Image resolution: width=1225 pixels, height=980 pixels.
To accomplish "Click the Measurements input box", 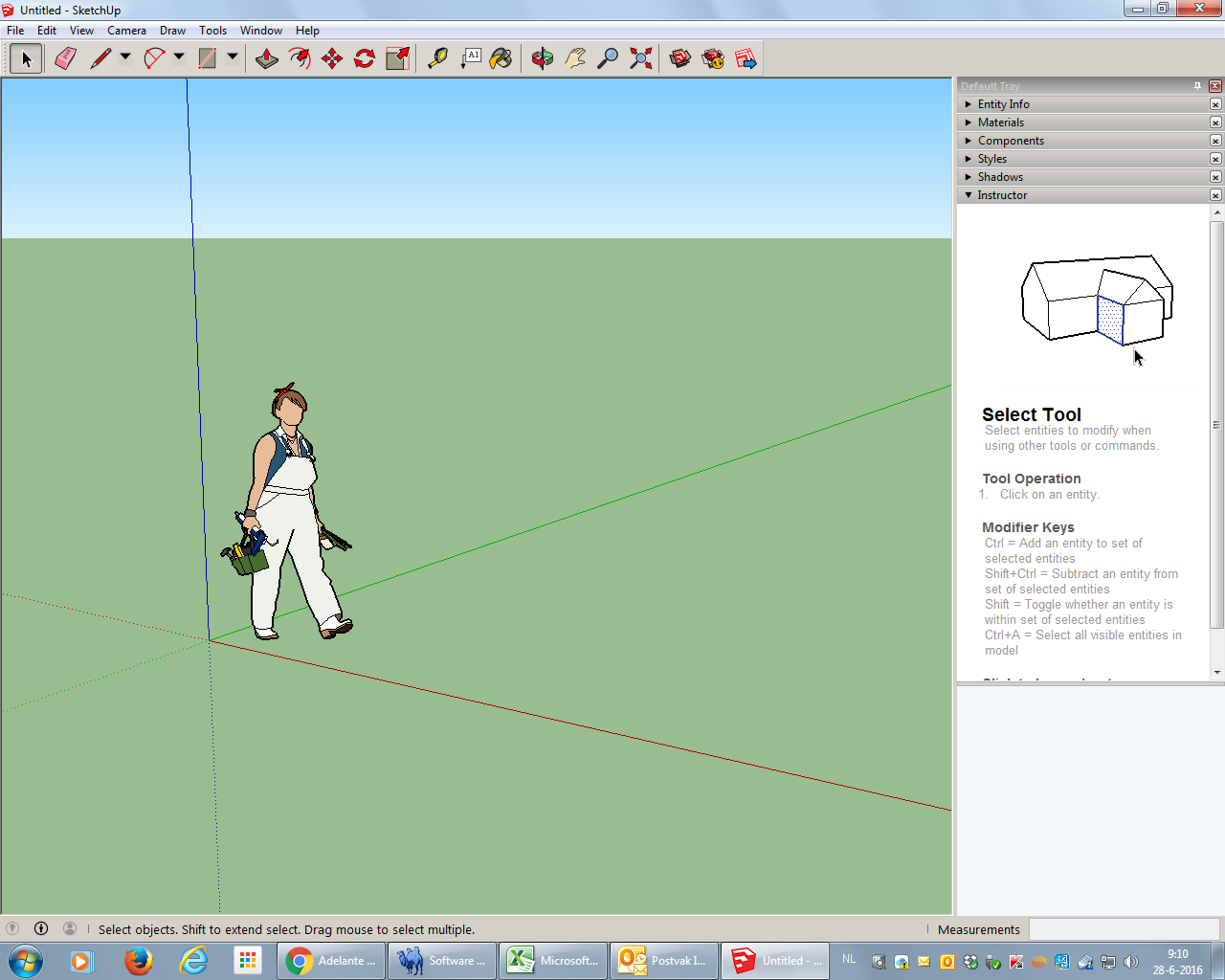I will click(1124, 929).
